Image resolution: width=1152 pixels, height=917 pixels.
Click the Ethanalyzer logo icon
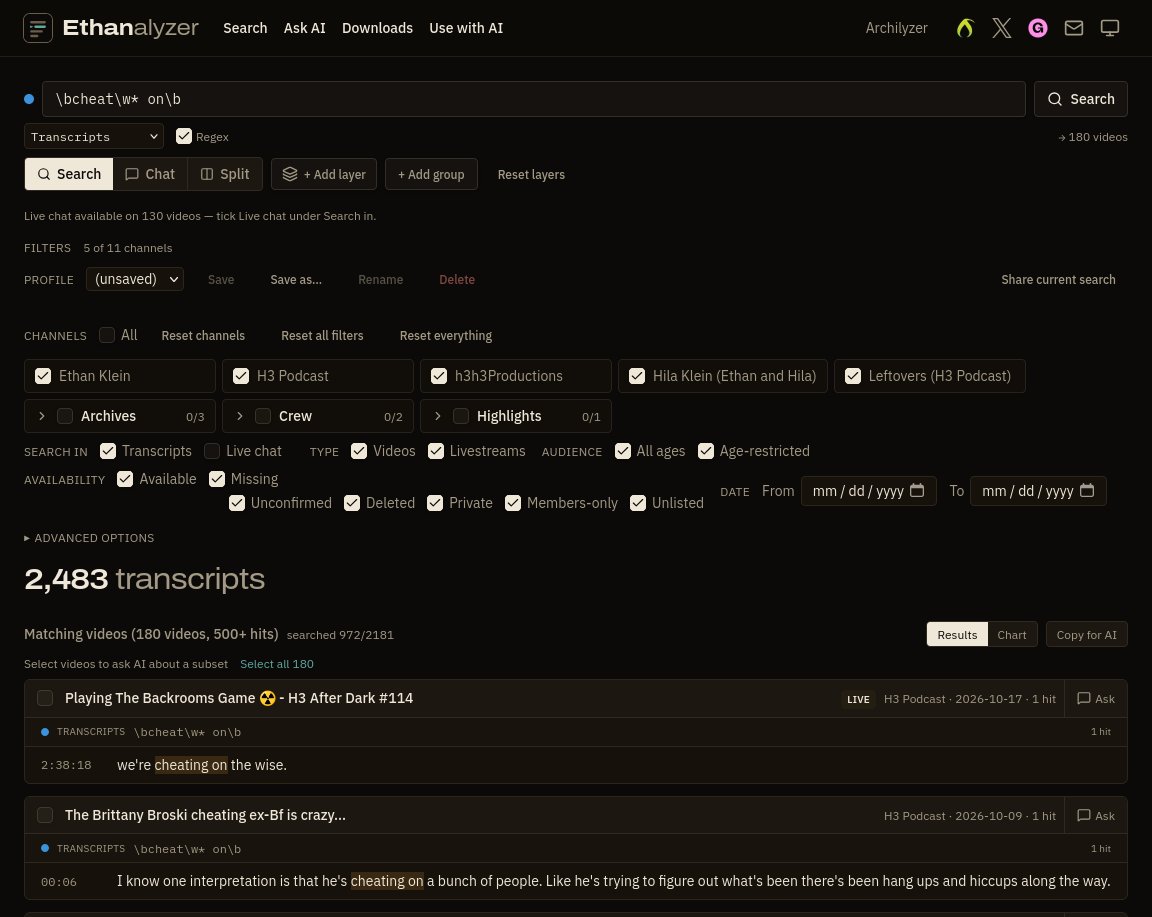pyautogui.click(x=37, y=28)
